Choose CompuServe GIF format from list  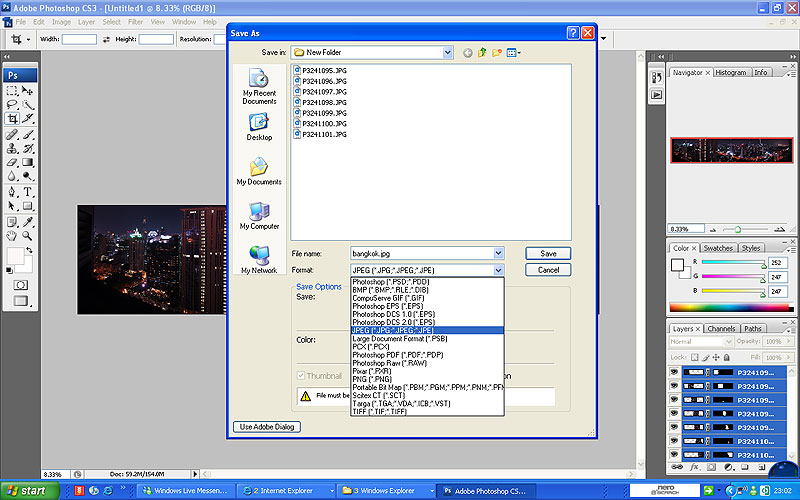point(427,298)
